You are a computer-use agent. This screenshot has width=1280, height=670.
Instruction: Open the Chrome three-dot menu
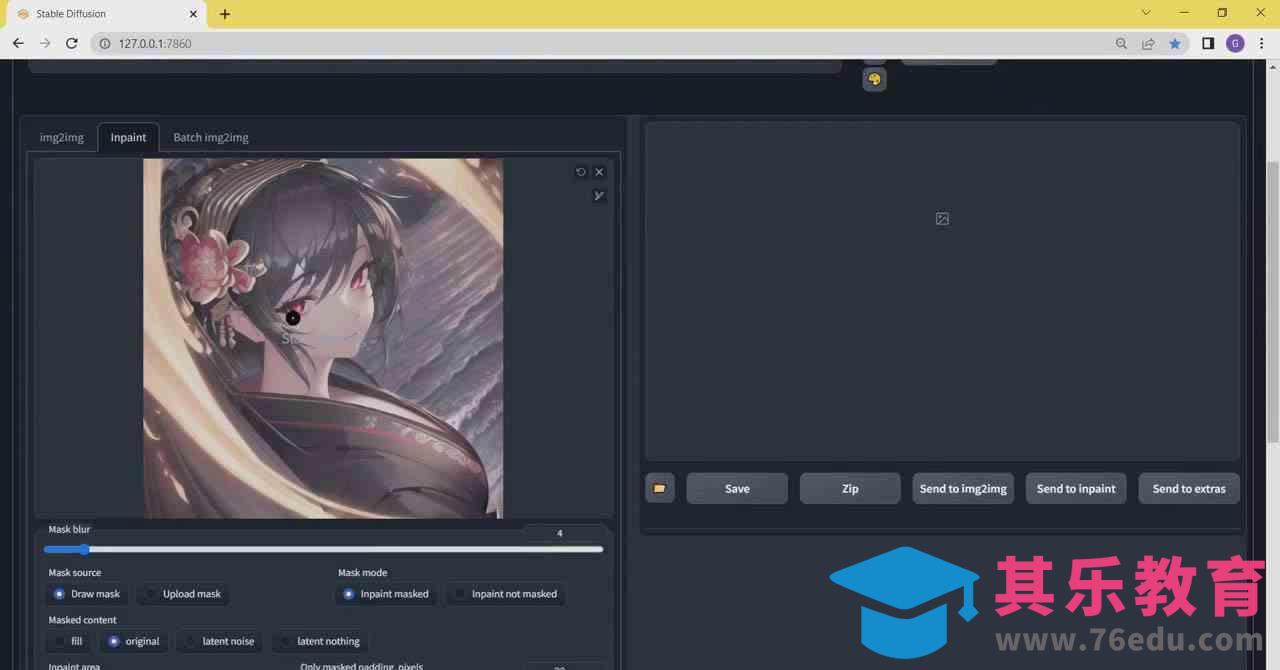[1262, 44]
